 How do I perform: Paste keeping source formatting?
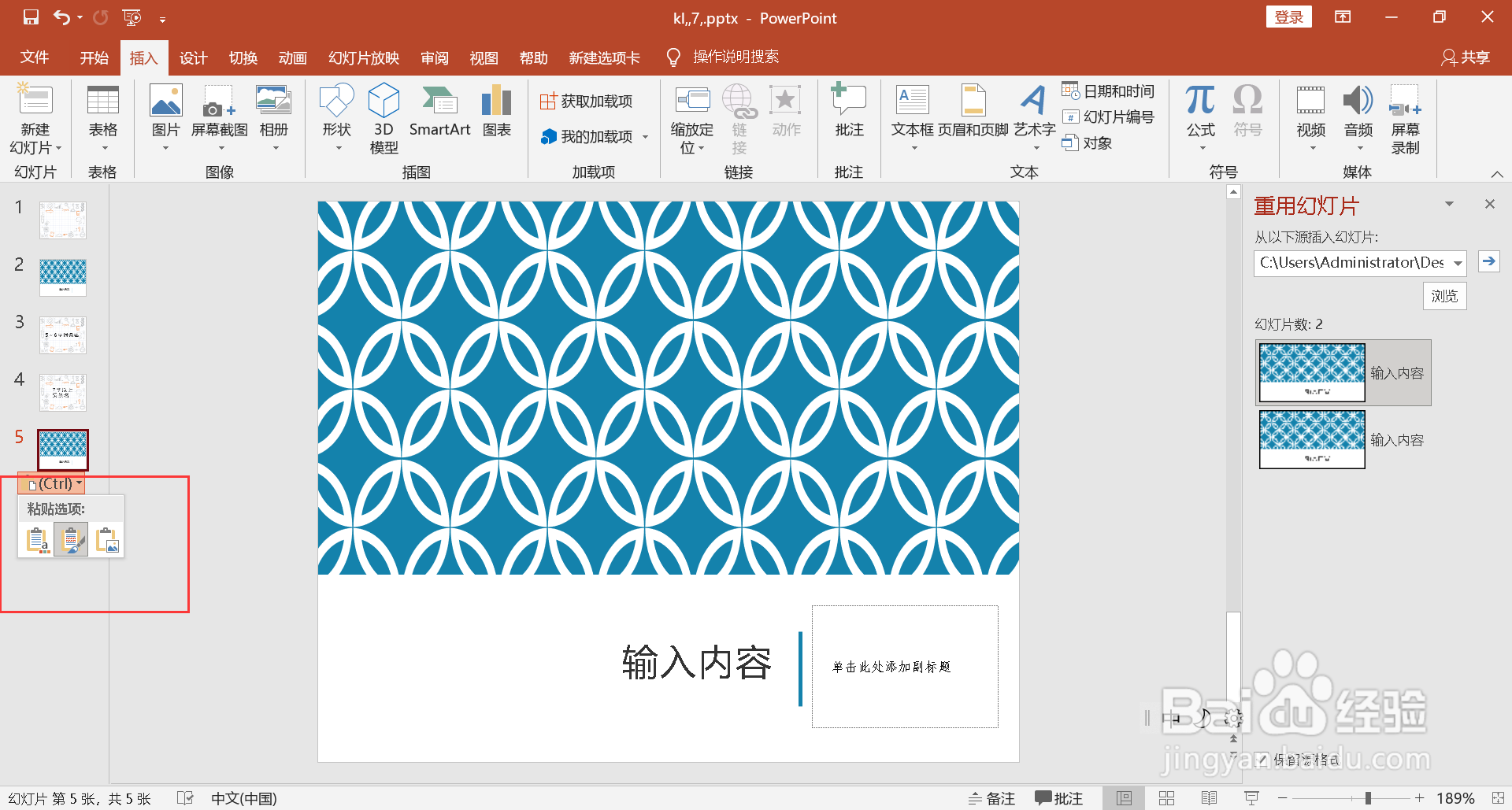pyautogui.click(x=71, y=540)
